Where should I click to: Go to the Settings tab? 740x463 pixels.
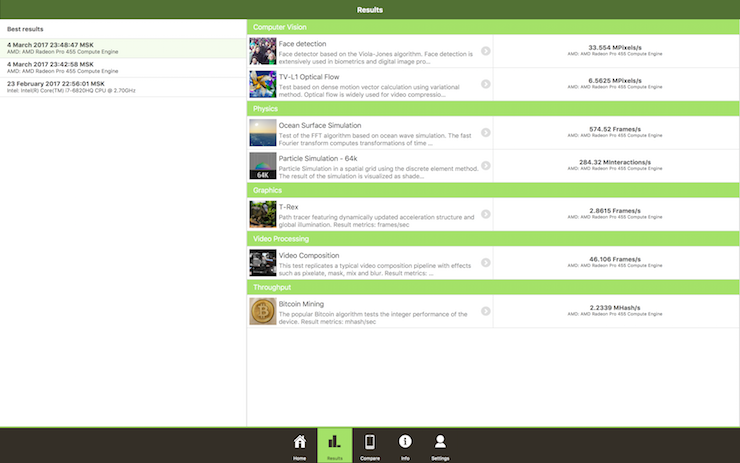click(x=440, y=446)
